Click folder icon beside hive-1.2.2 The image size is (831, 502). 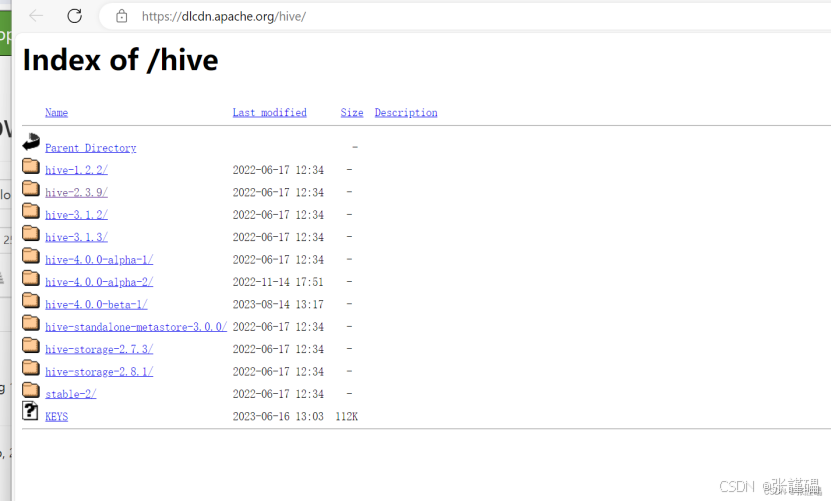31,166
